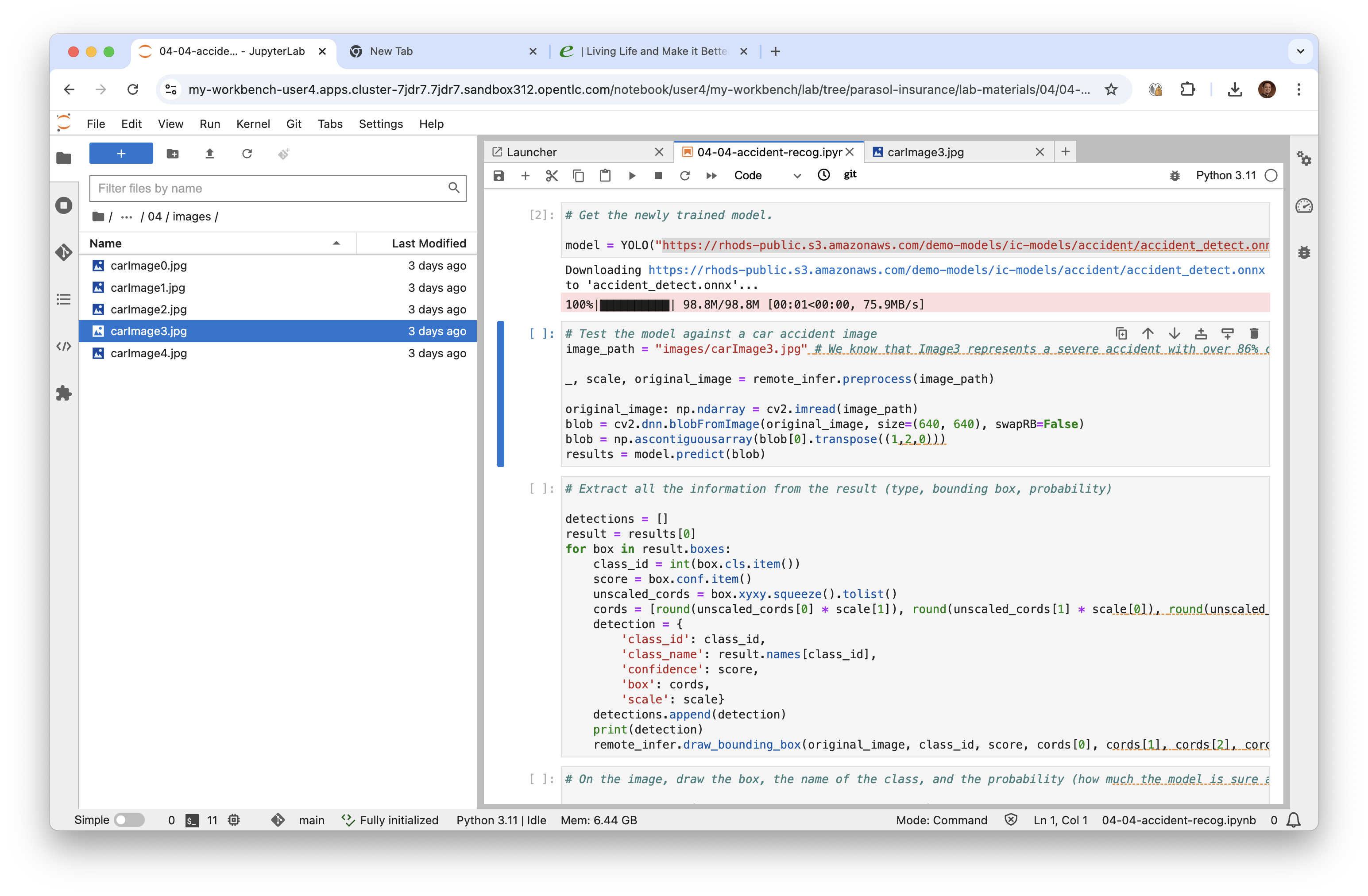Expand the collapsed breadcrumb ellipsis
The image size is (1368, 896).
127,216
